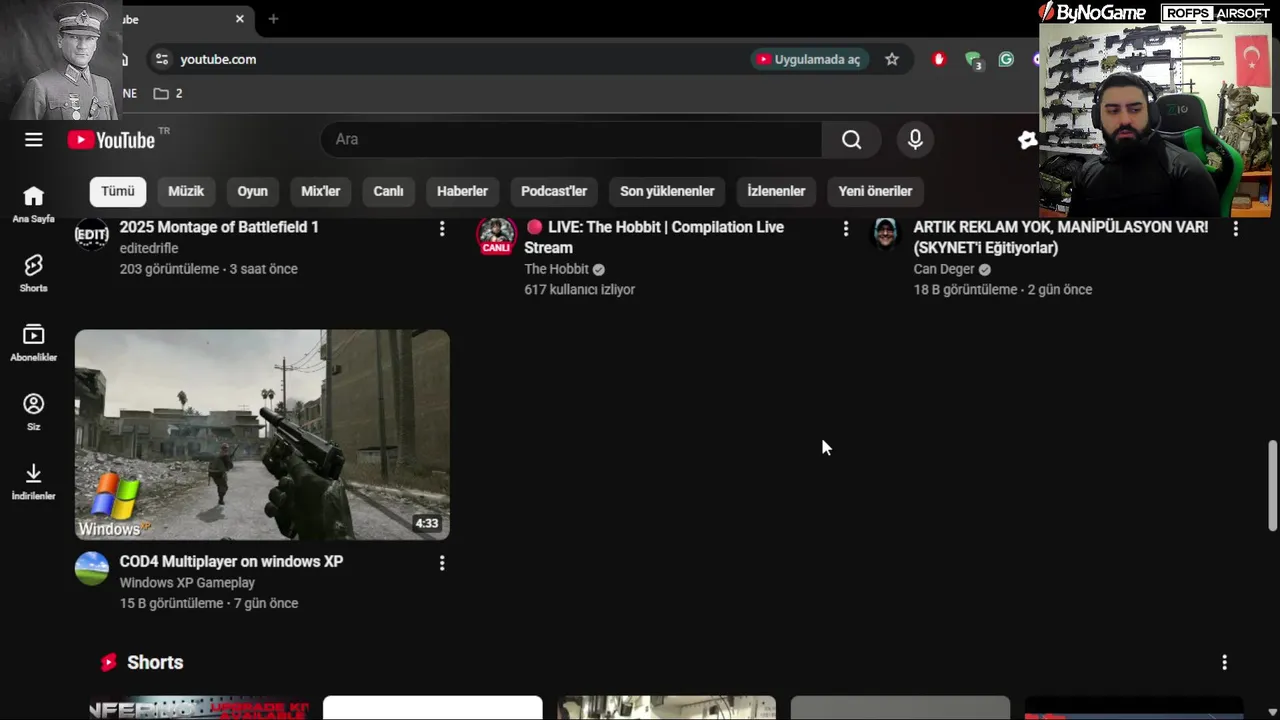Open Shorts in left sidebar
Screen dimensions: 1280x720
click(34, 273)
